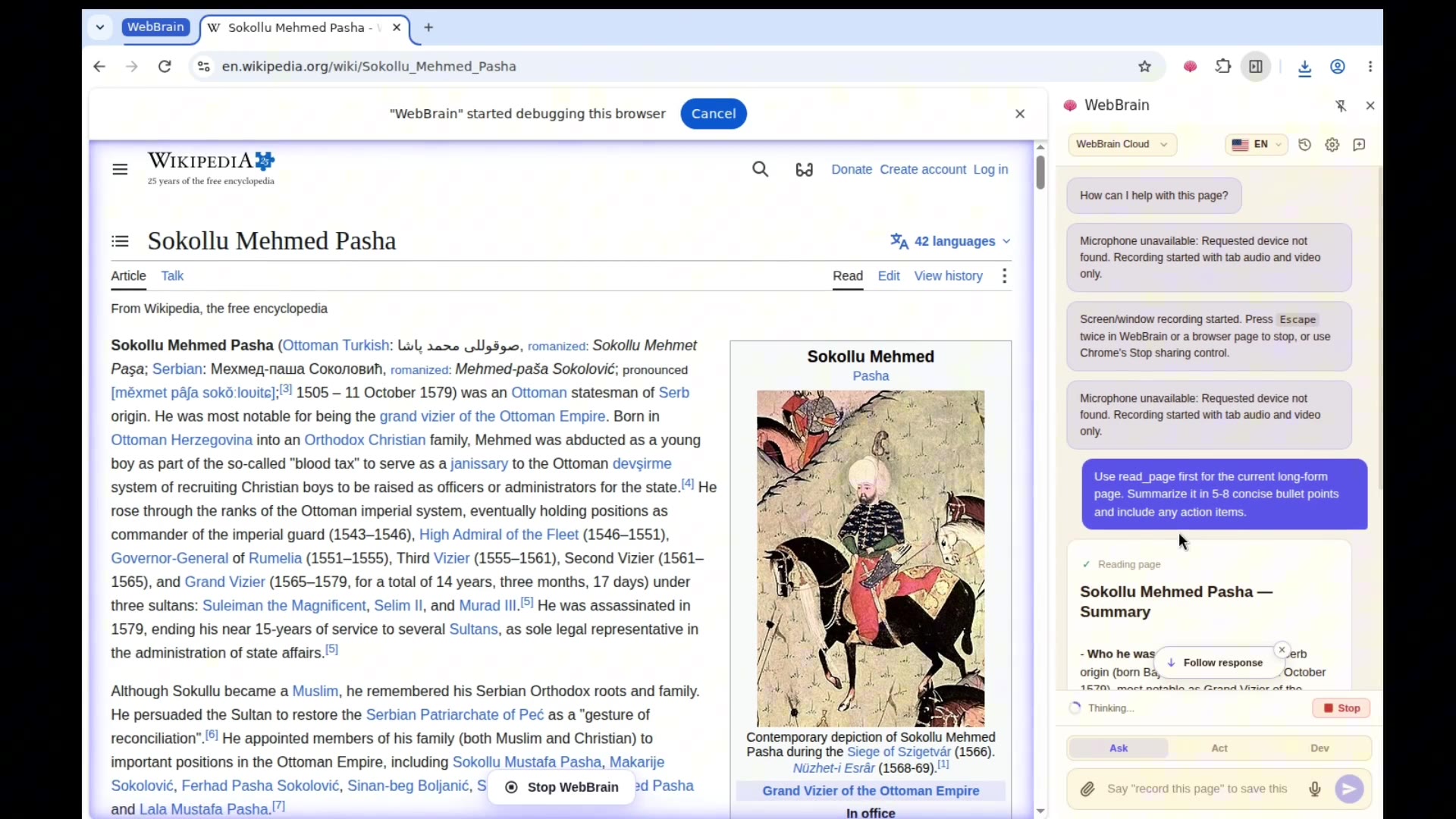Select the Article tab
The height and width of the screenshot is (819, 1456).
pyautogui.click(x=128, y=276)
